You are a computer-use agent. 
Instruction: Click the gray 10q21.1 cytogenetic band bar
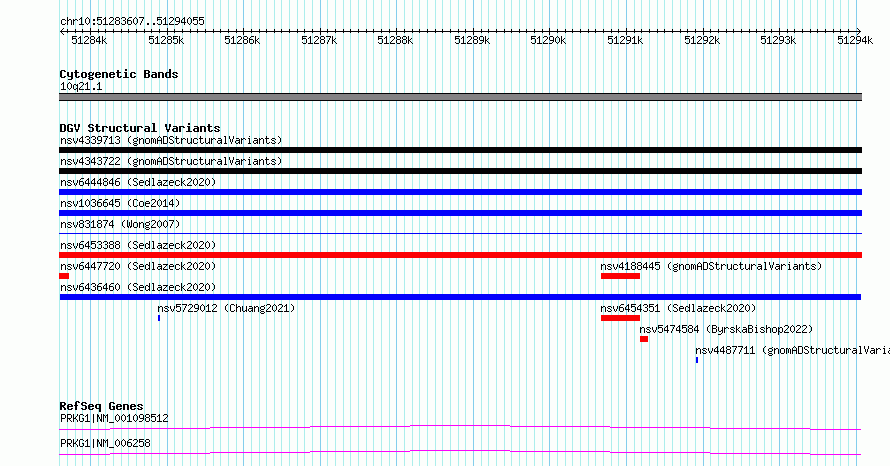point(460,97)
